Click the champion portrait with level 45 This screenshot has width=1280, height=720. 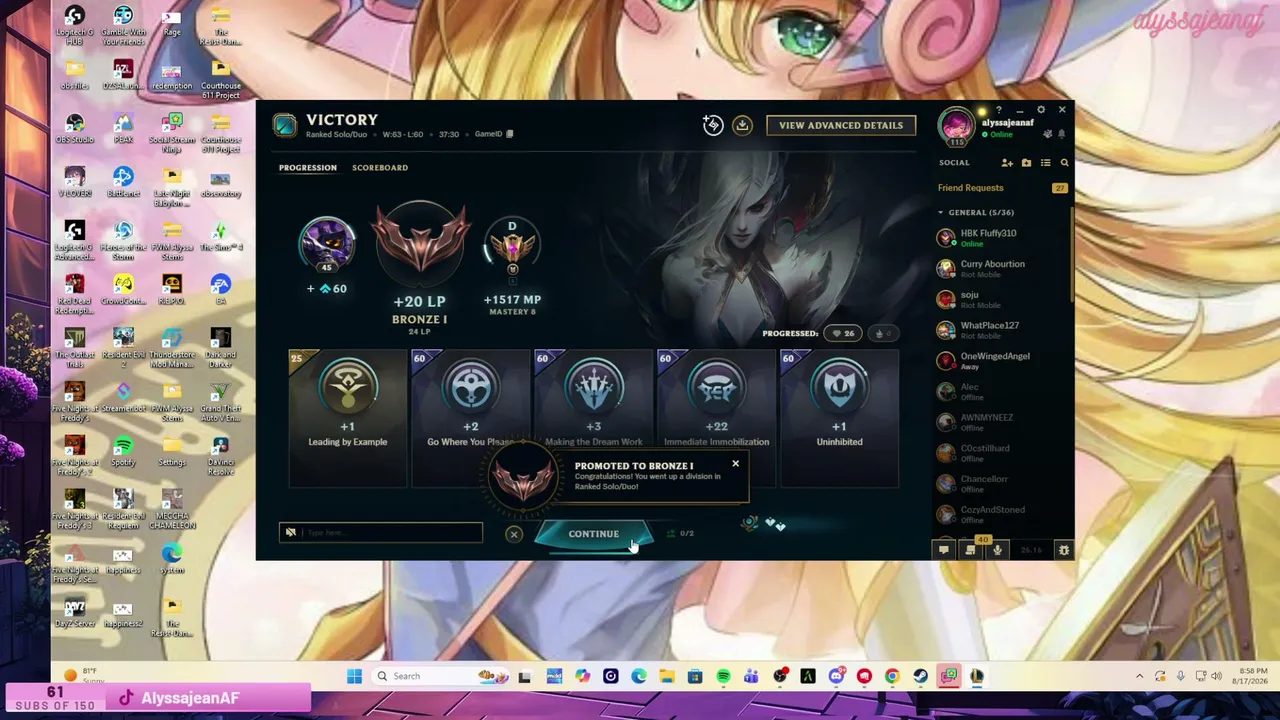pos(326,244)
